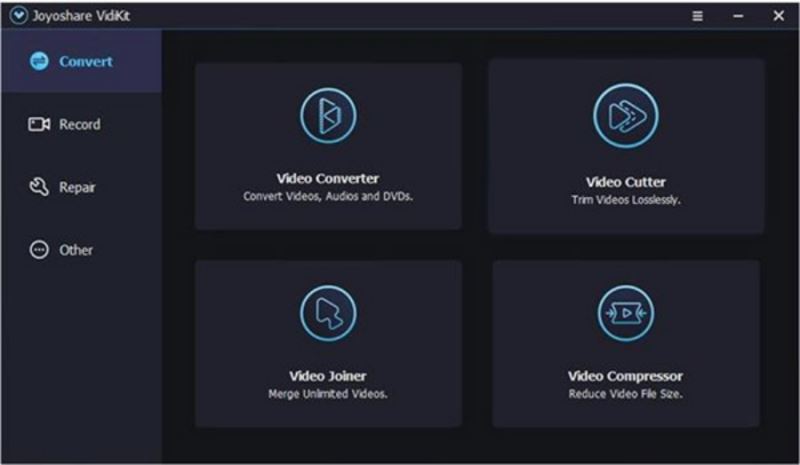The width and height of the screenshot is (800, 465).
Task: Launch Video Cutter via its round icon
Action: [x=626, y=116]
